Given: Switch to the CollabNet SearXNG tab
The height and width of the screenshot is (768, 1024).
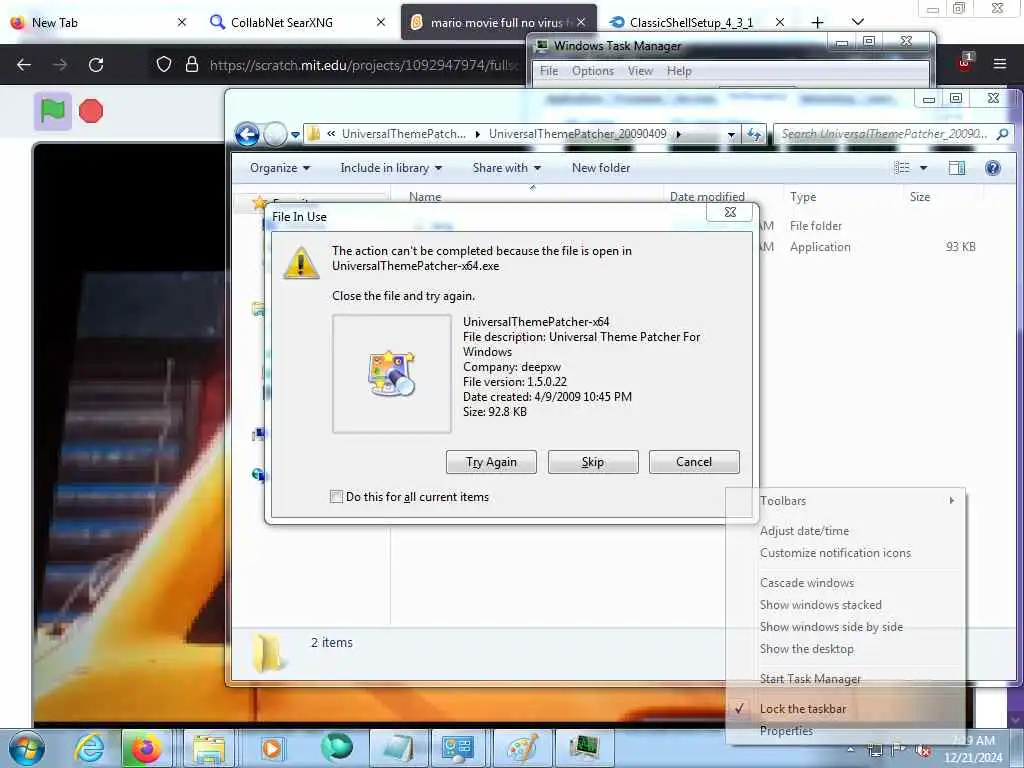Looking at the screenshot, I should tap(297, 22).
